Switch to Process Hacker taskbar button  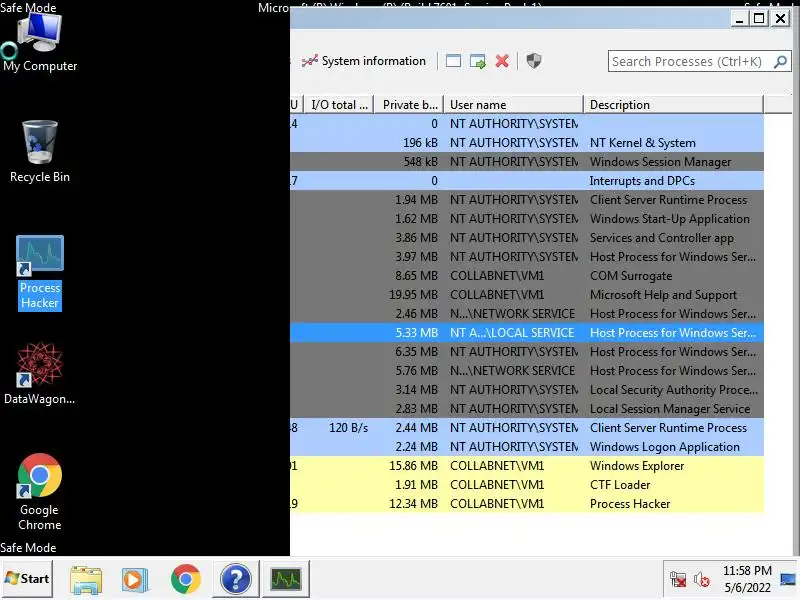[286, 579]
